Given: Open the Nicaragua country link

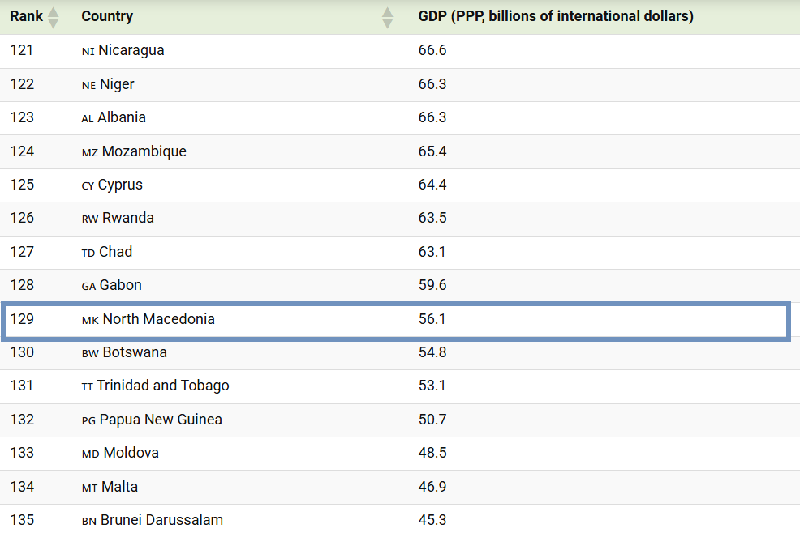Looking at the screenshot, I should [131, 50].
